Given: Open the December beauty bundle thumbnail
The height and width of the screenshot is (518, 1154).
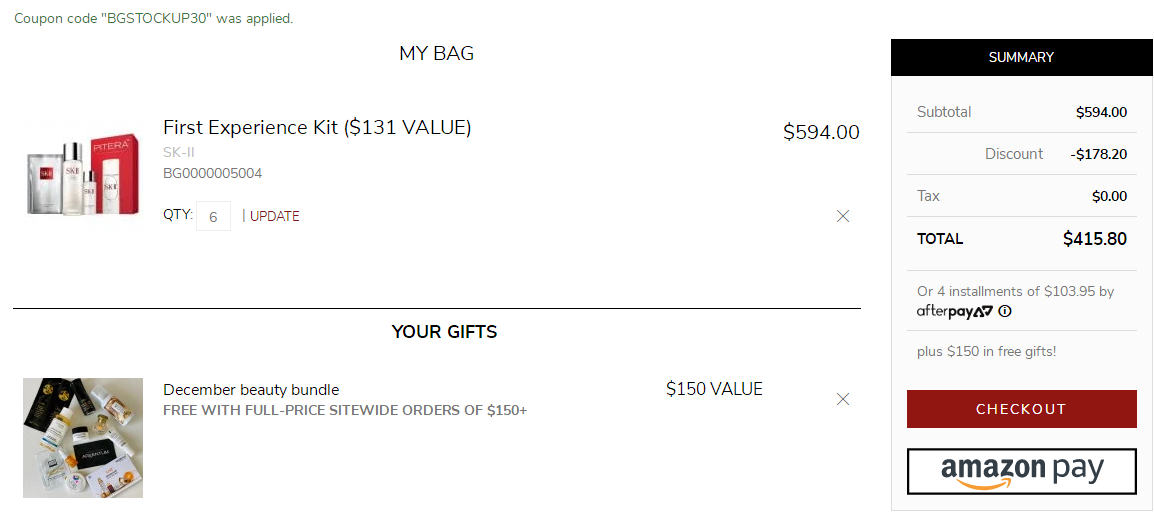Looking at the screenshot, I should pos(82,438).
